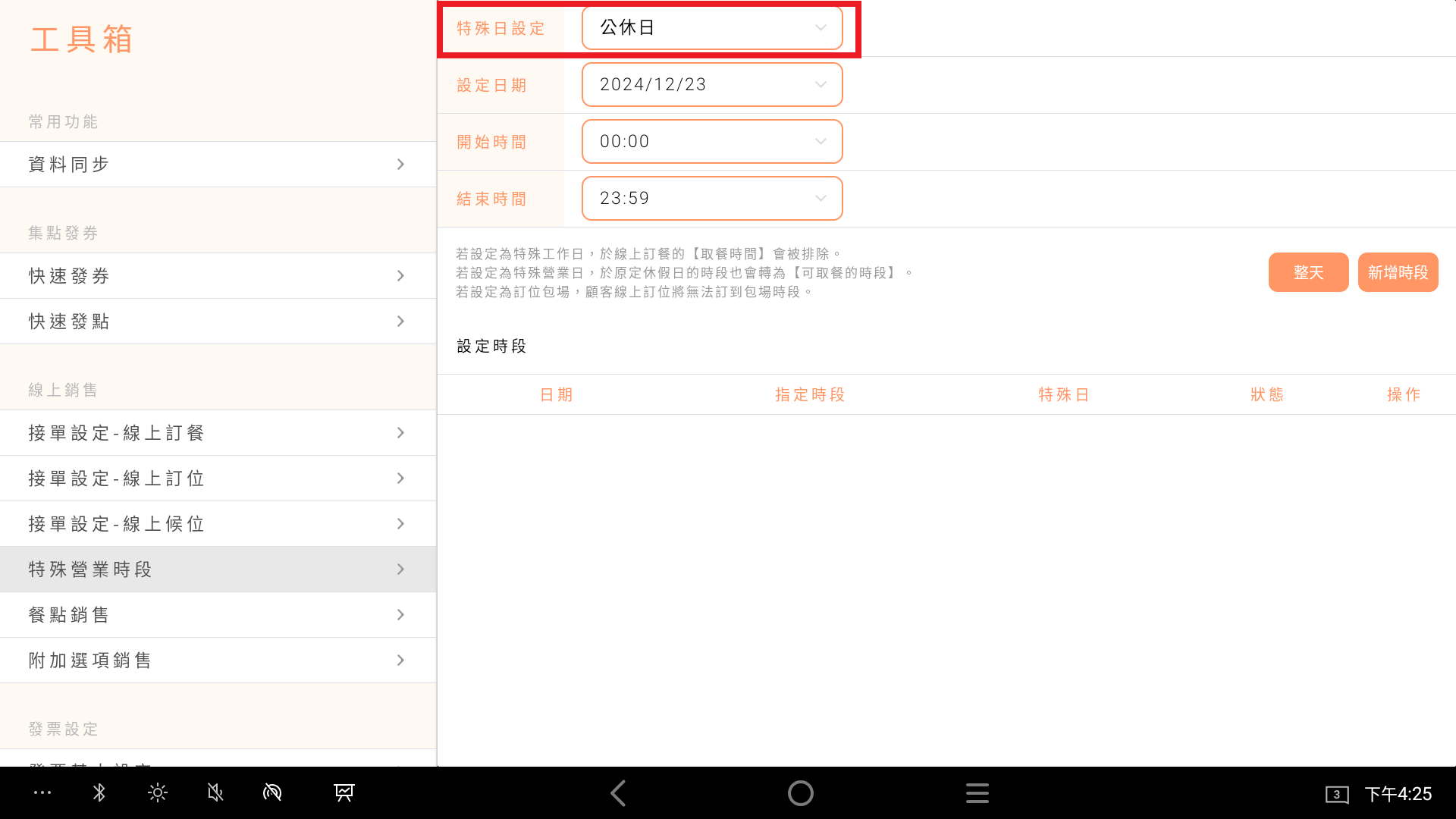Viewport: 1456px width, 819px height.
Task: Expand the 設定日期 date dropdown
Action: tap(711, 85)
